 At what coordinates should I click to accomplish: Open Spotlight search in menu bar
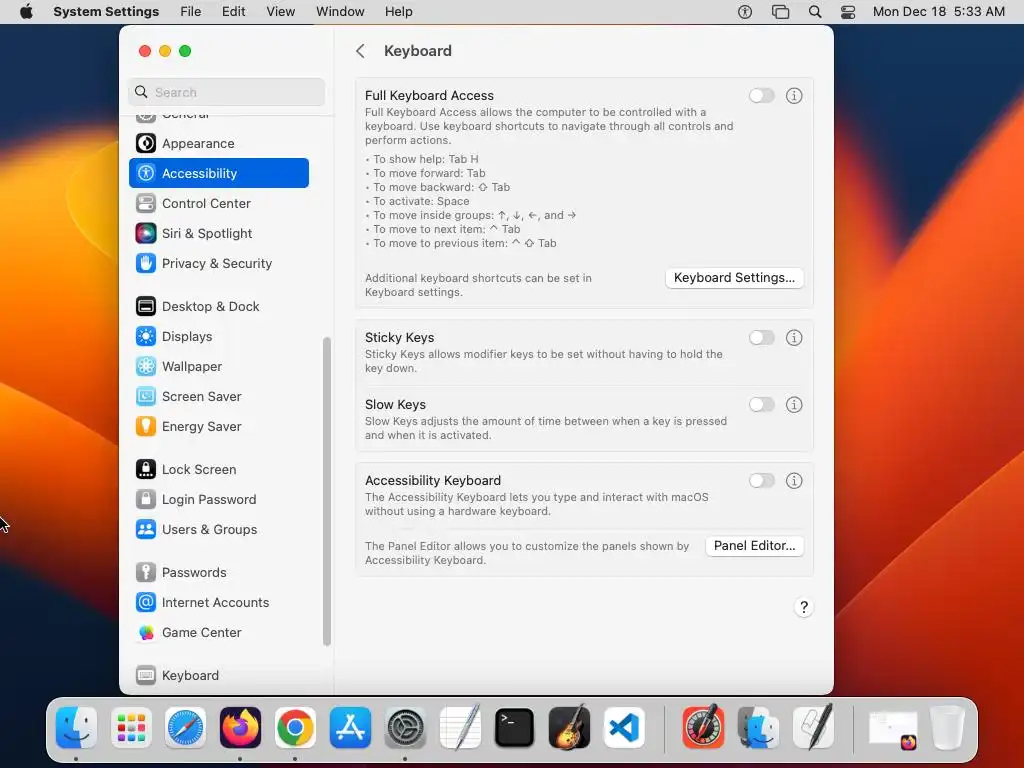click(x=814, y=12)
